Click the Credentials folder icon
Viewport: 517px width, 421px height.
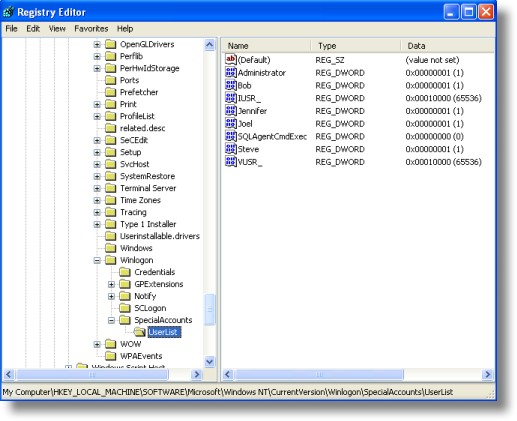tap(125, 272)
